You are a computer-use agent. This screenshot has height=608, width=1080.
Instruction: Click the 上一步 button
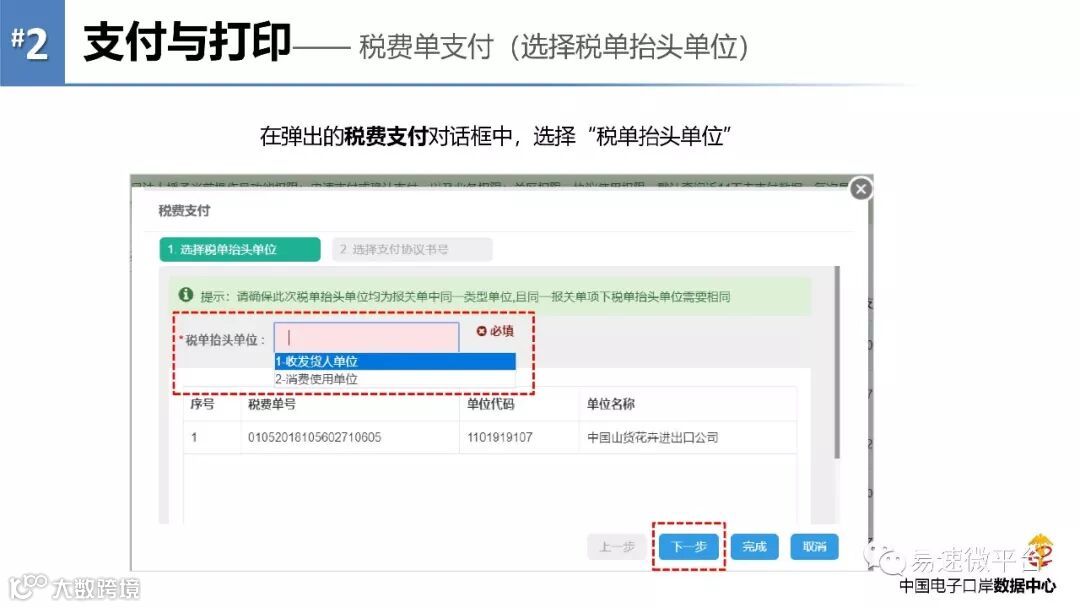point(617,547)
